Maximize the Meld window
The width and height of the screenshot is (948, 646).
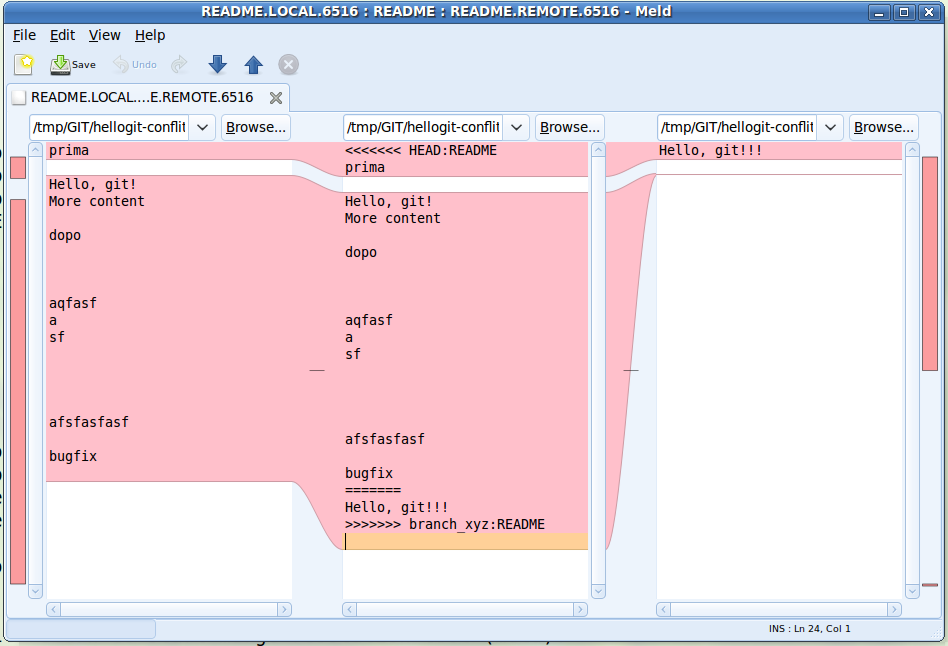tap(904, 12)
